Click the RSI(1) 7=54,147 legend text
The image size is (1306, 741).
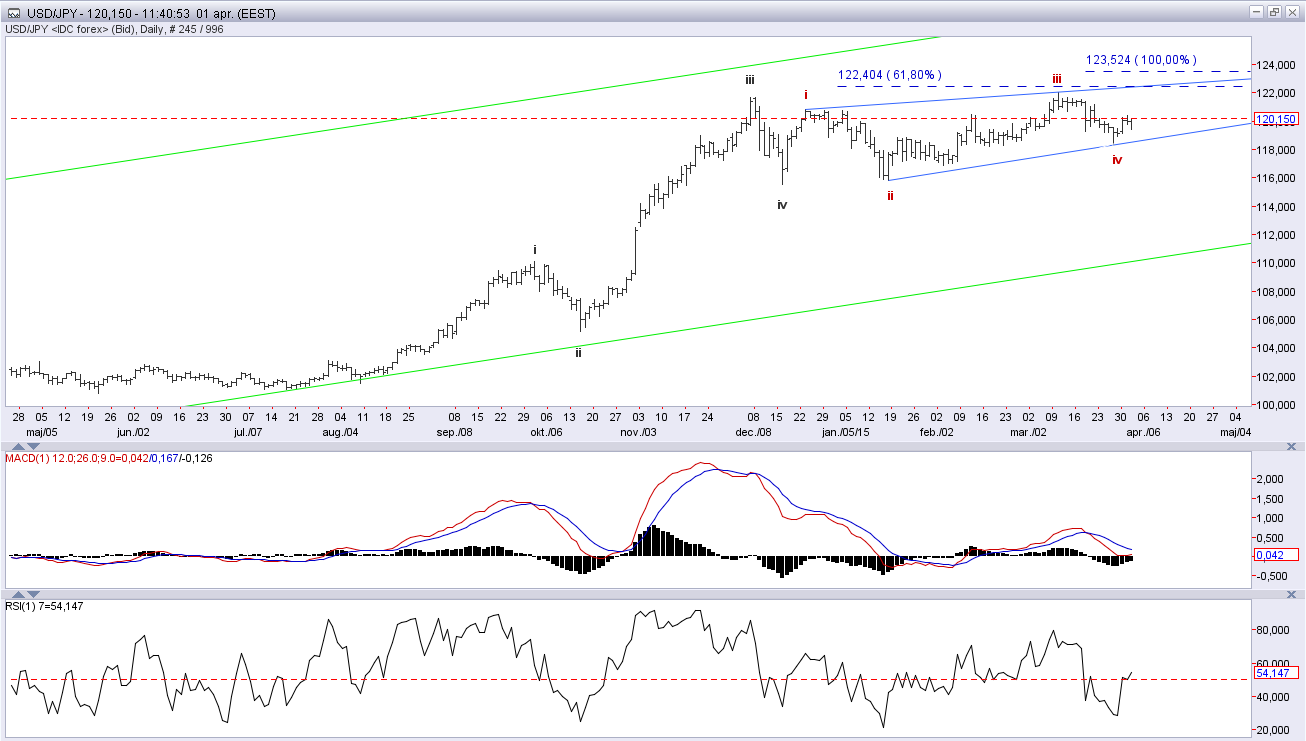(x=50, y=606)
